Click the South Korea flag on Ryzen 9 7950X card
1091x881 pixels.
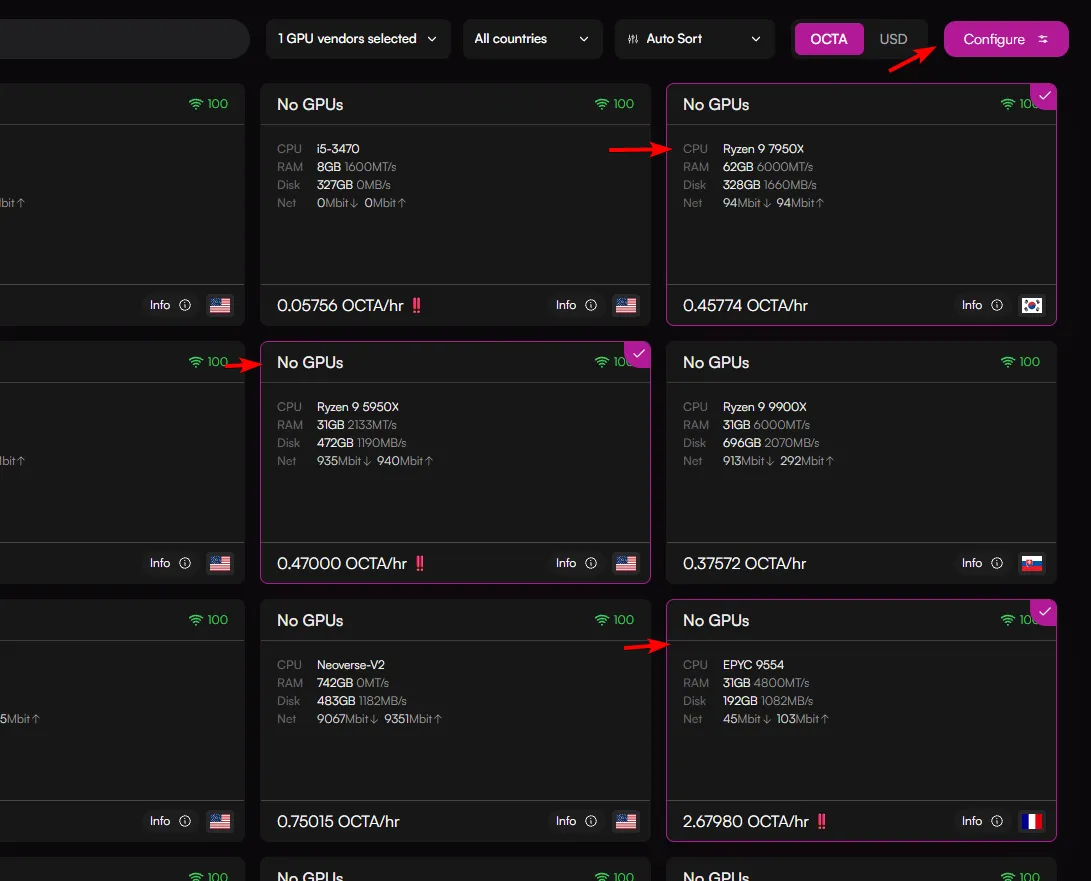pos(1031,305)
